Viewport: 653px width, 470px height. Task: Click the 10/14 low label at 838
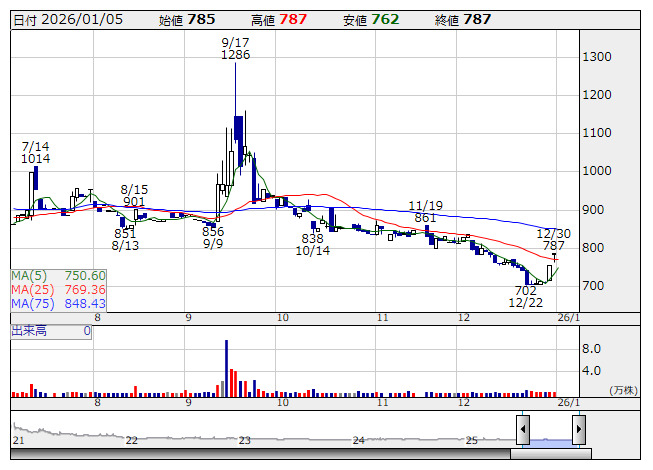click(312, 245)
